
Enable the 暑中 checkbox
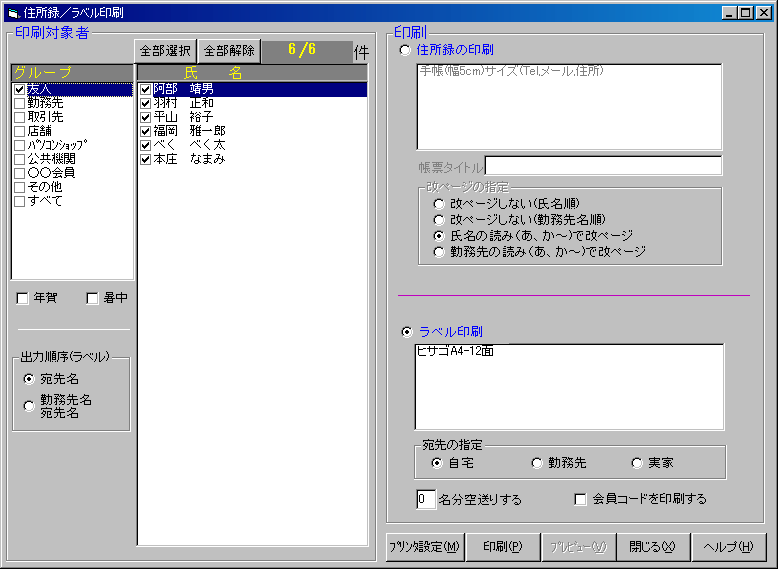92,298
